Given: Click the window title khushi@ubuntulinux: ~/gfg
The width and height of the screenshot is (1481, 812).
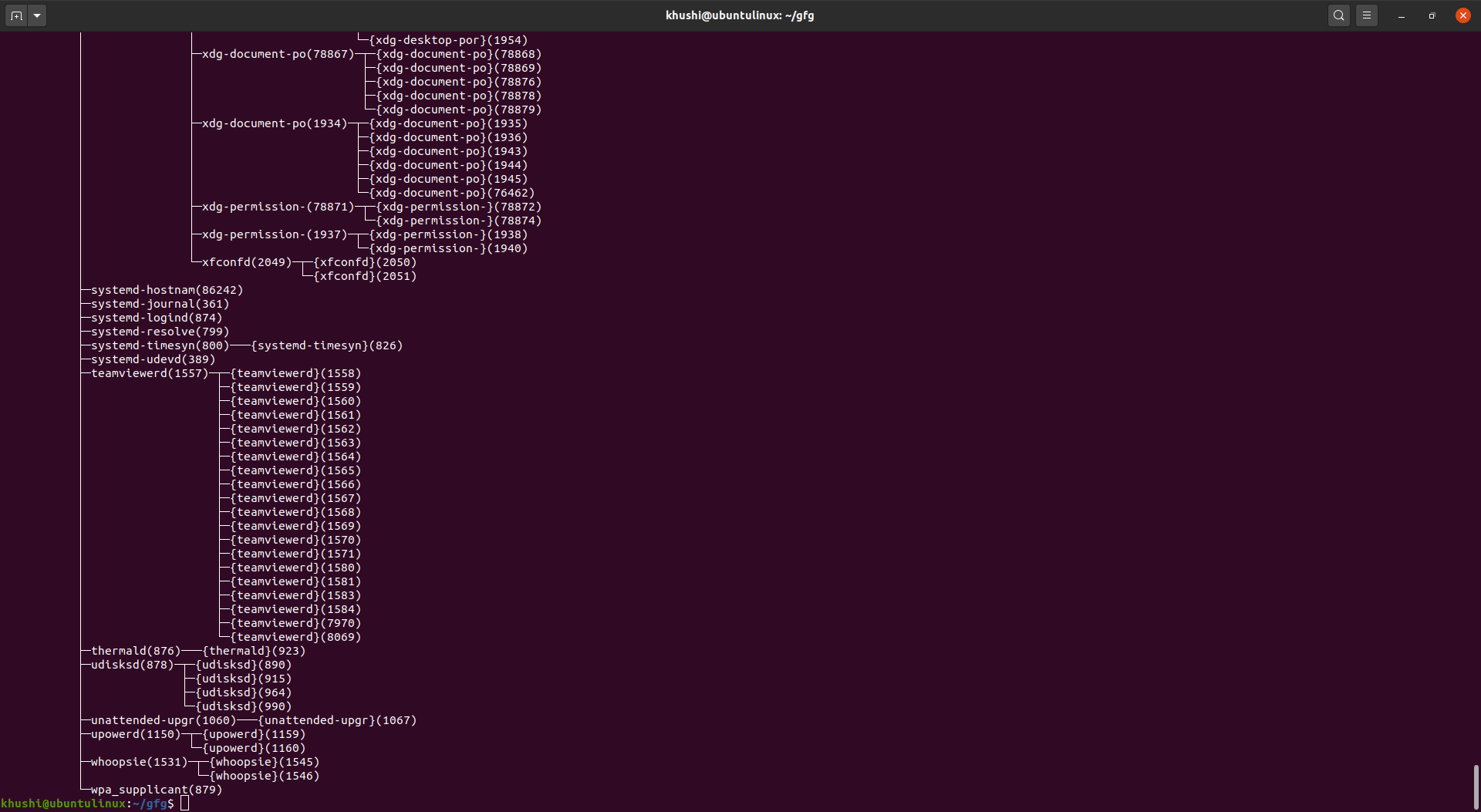Looking at the screenshot, I should (740, 15).
